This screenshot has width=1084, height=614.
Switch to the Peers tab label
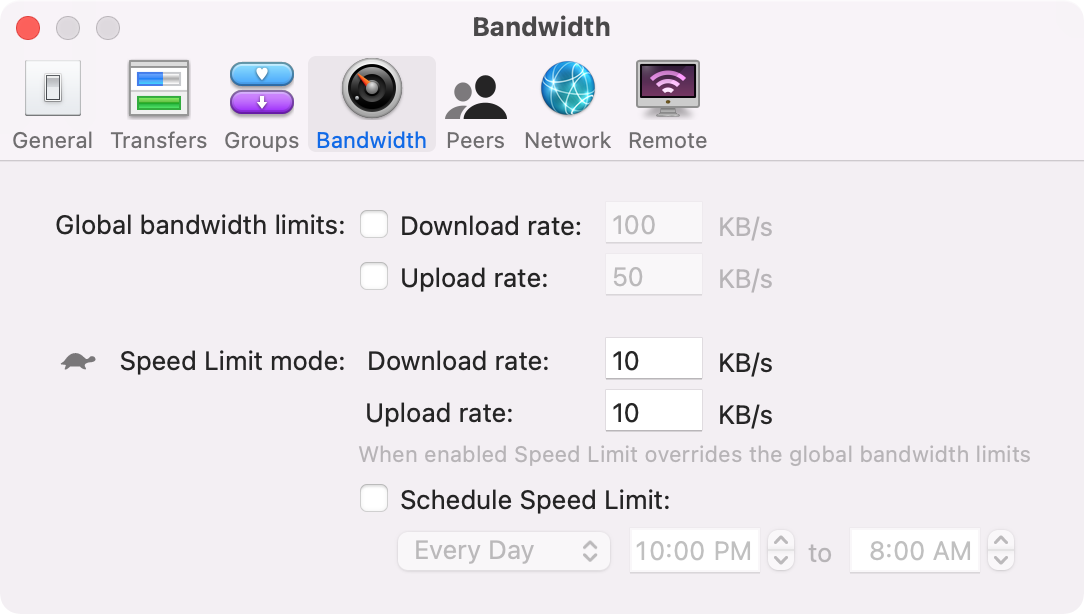click(x=476, y=140)
